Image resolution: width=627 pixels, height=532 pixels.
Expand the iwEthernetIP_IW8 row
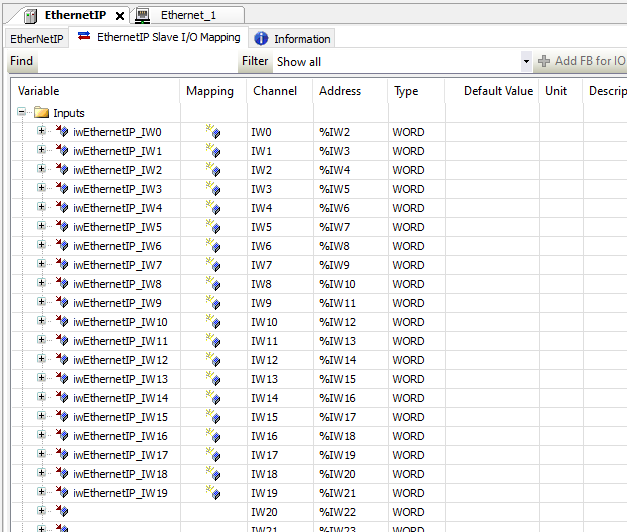click(41, 282)
